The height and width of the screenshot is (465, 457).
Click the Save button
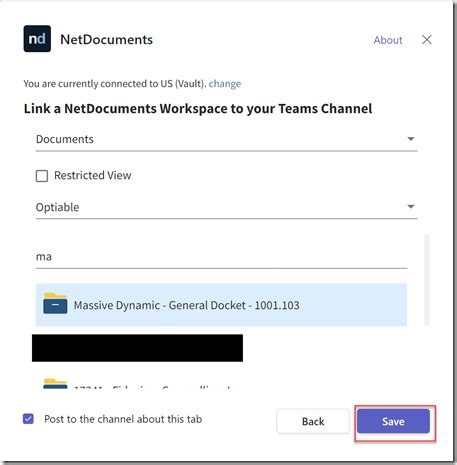[x=393, y=421]
